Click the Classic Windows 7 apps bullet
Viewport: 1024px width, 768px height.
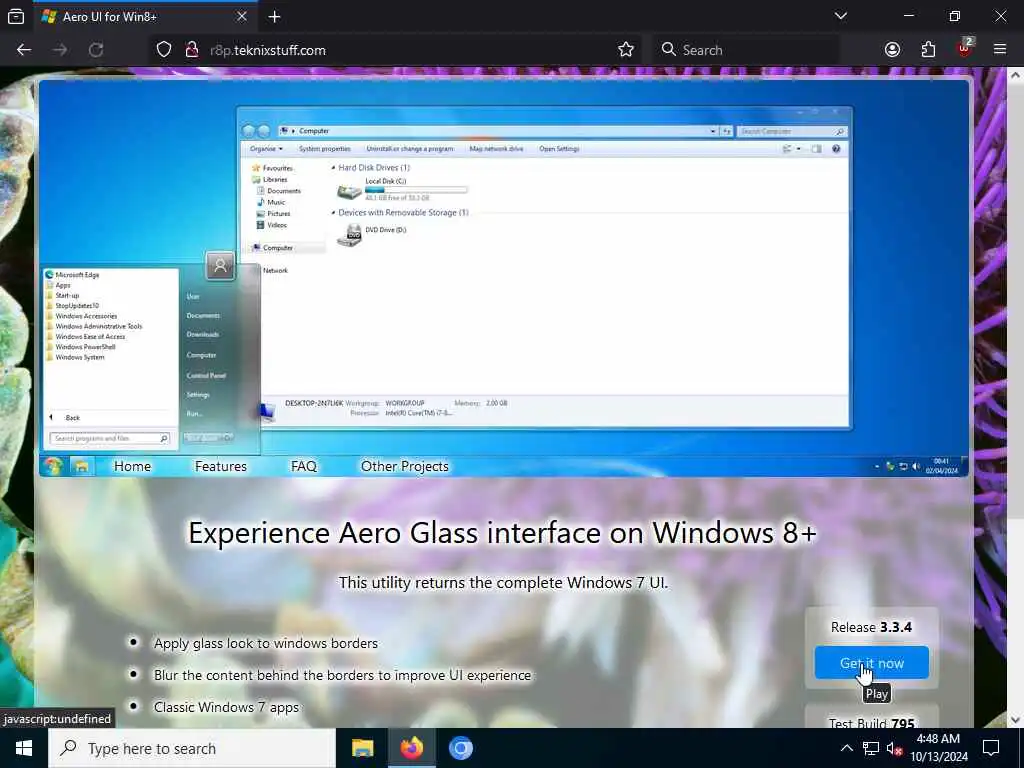(226, 707)
